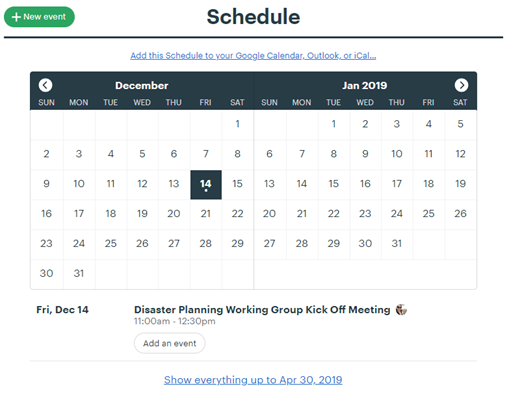The height and width of the screenshot is (397, 509).
Task: Click Add an event button
Action: point(170,343)
